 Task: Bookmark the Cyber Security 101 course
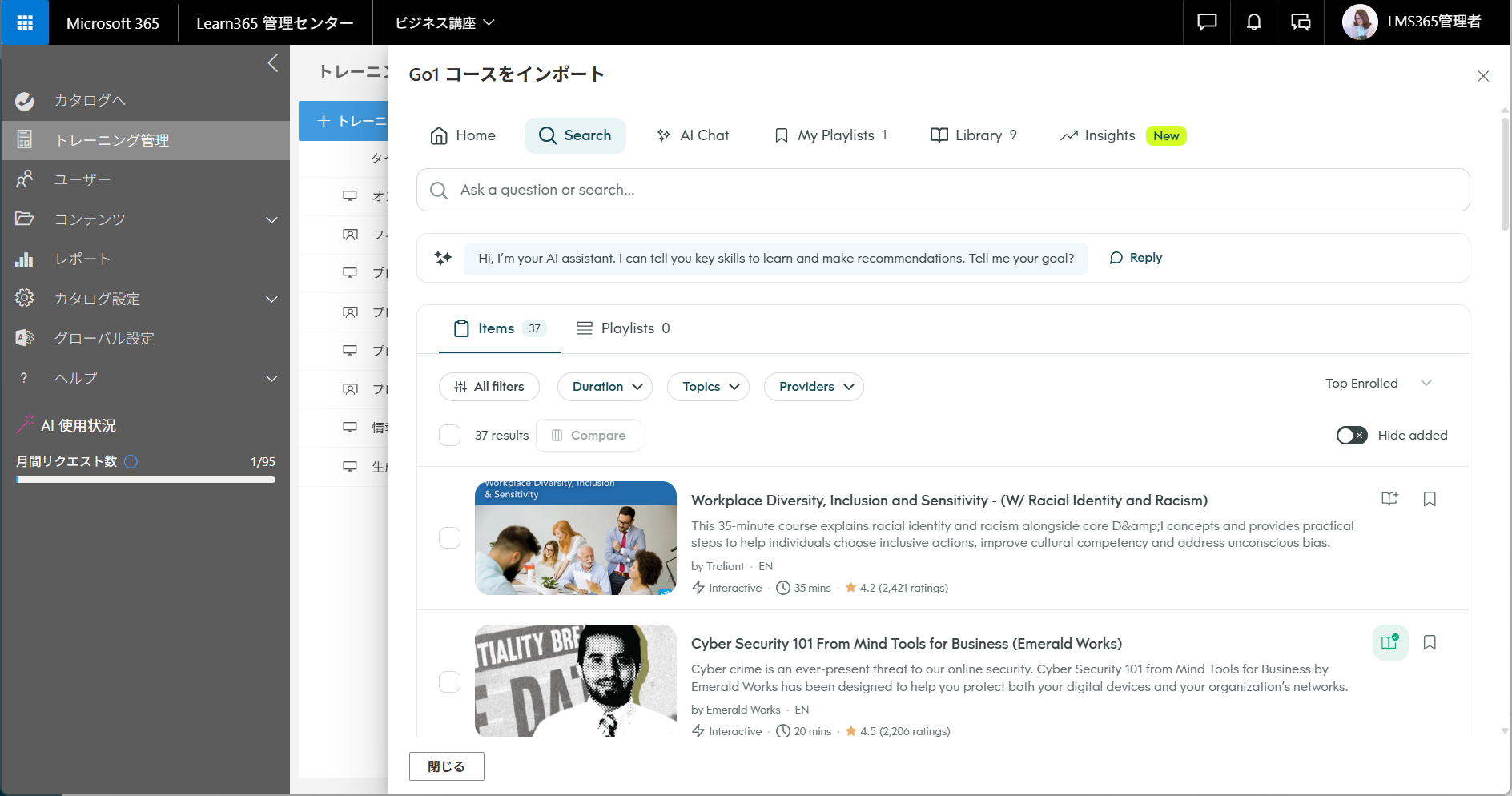pyautogui.click(x=1430, y=642)
